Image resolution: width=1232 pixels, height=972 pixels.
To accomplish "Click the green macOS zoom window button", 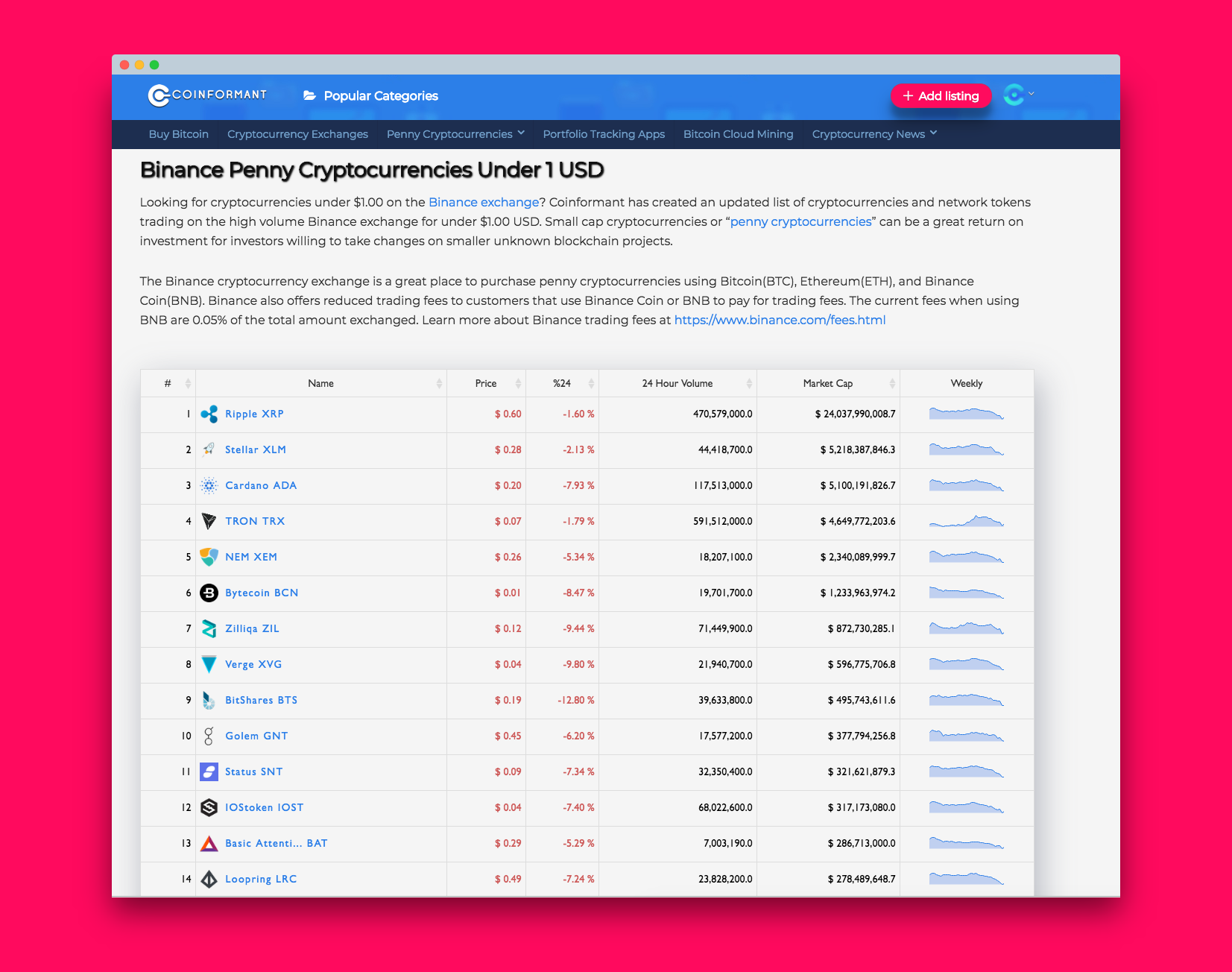I will click(x=154, y=65).
